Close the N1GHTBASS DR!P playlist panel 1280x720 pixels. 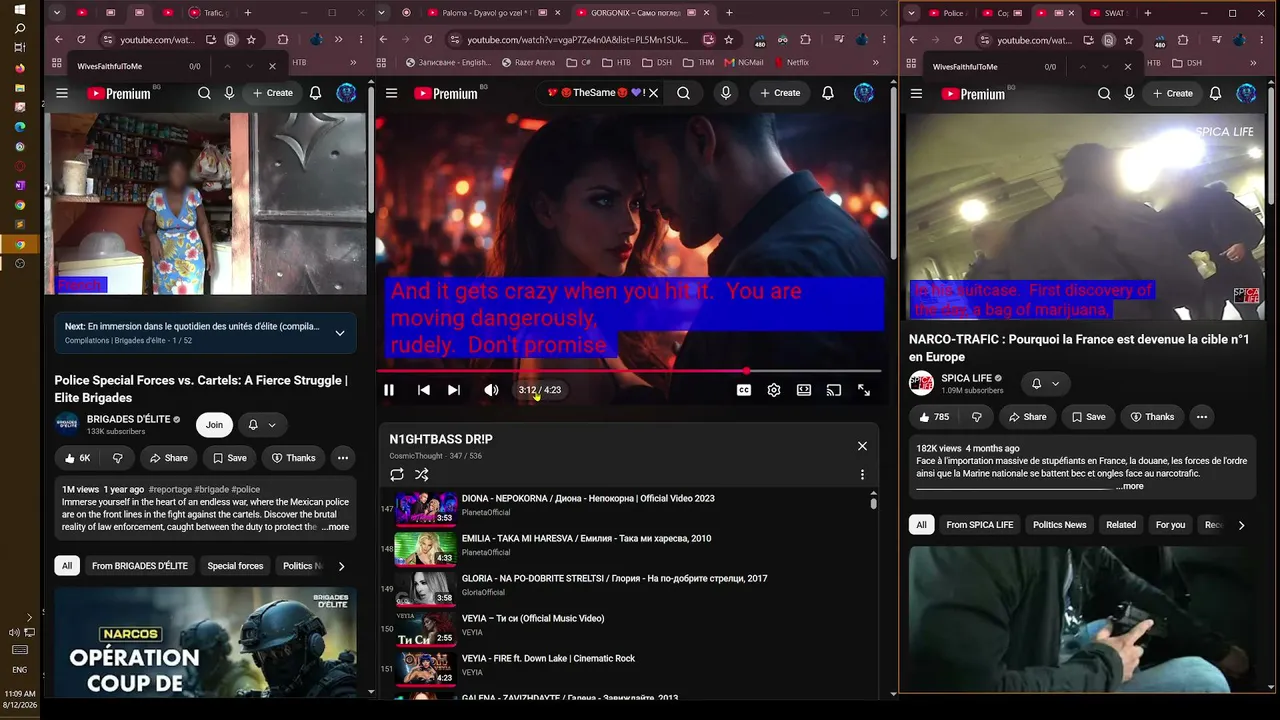(x=862, y=446)
